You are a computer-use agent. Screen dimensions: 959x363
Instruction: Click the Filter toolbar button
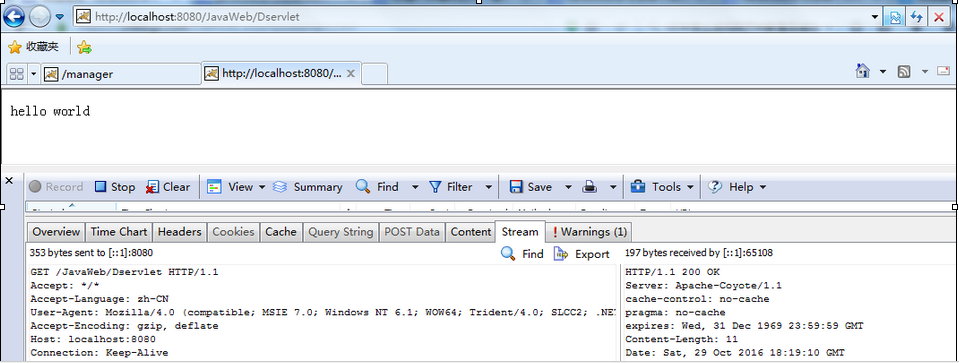pos(450,187)
